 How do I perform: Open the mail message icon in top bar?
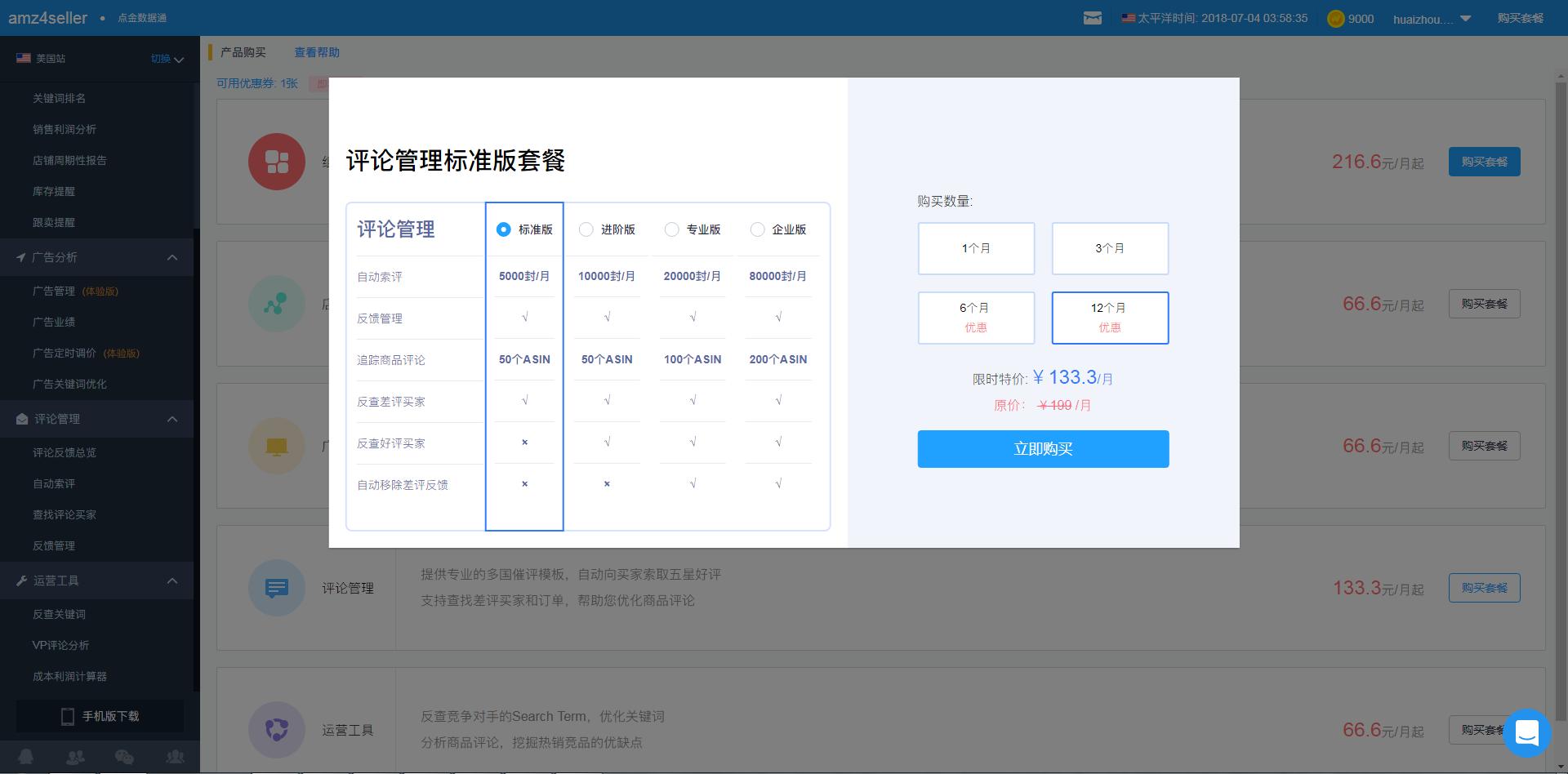point(1093,17)
